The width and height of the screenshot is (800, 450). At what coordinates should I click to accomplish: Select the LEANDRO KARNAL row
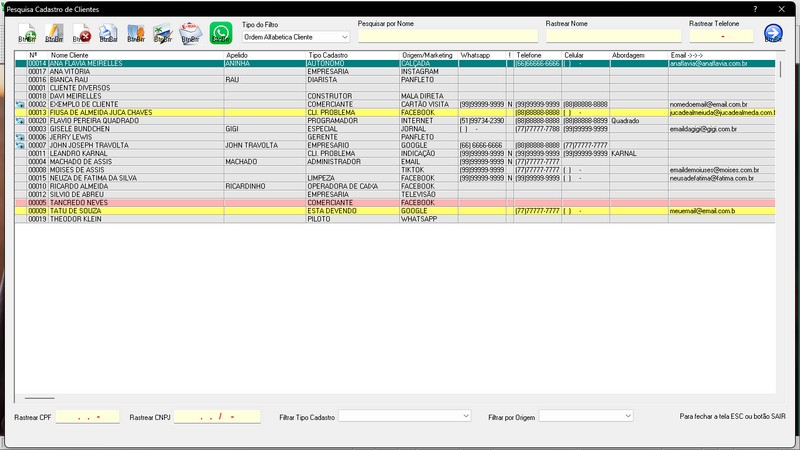pos(395,154)
